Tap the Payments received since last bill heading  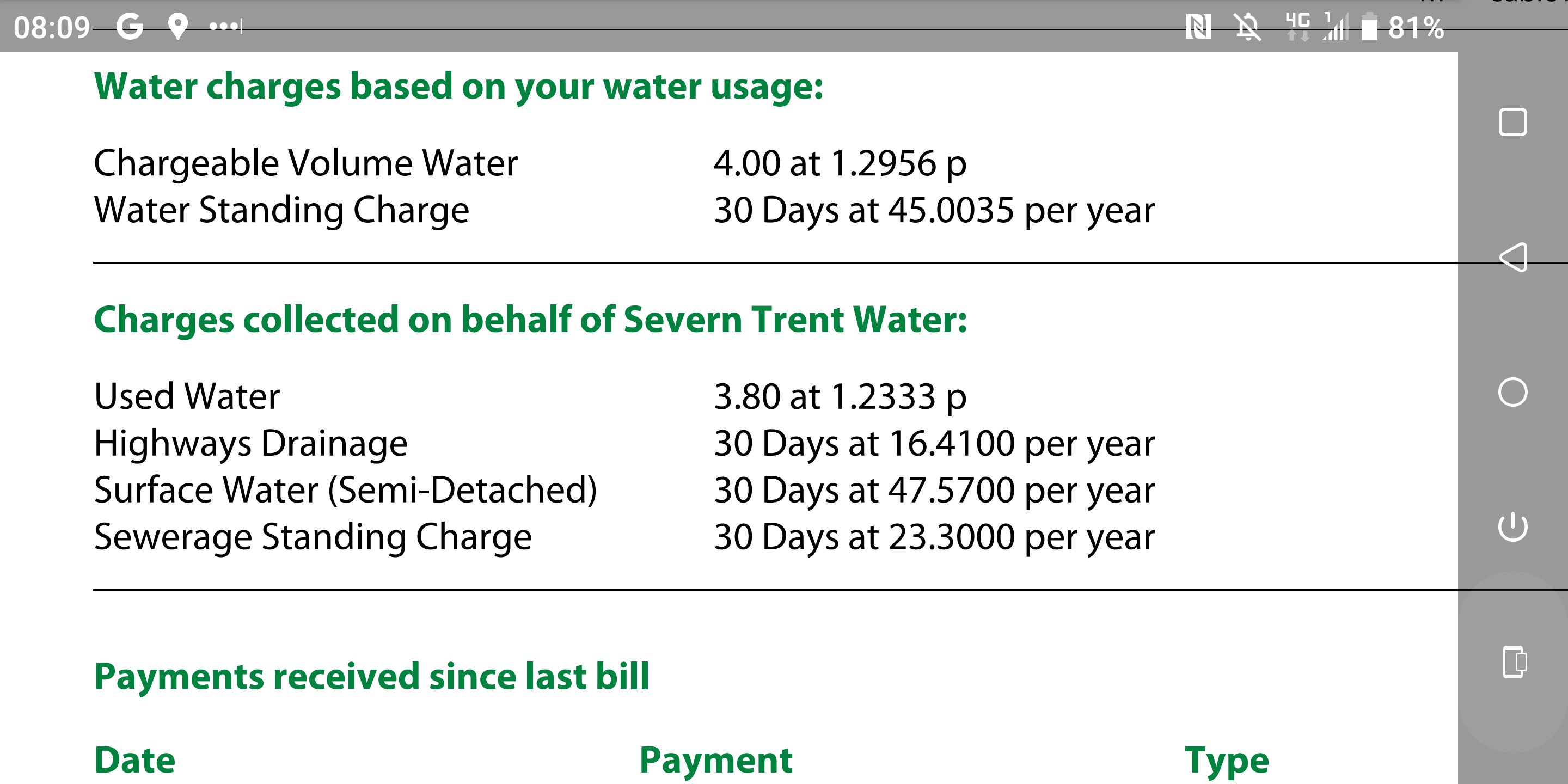coord(371,676)
